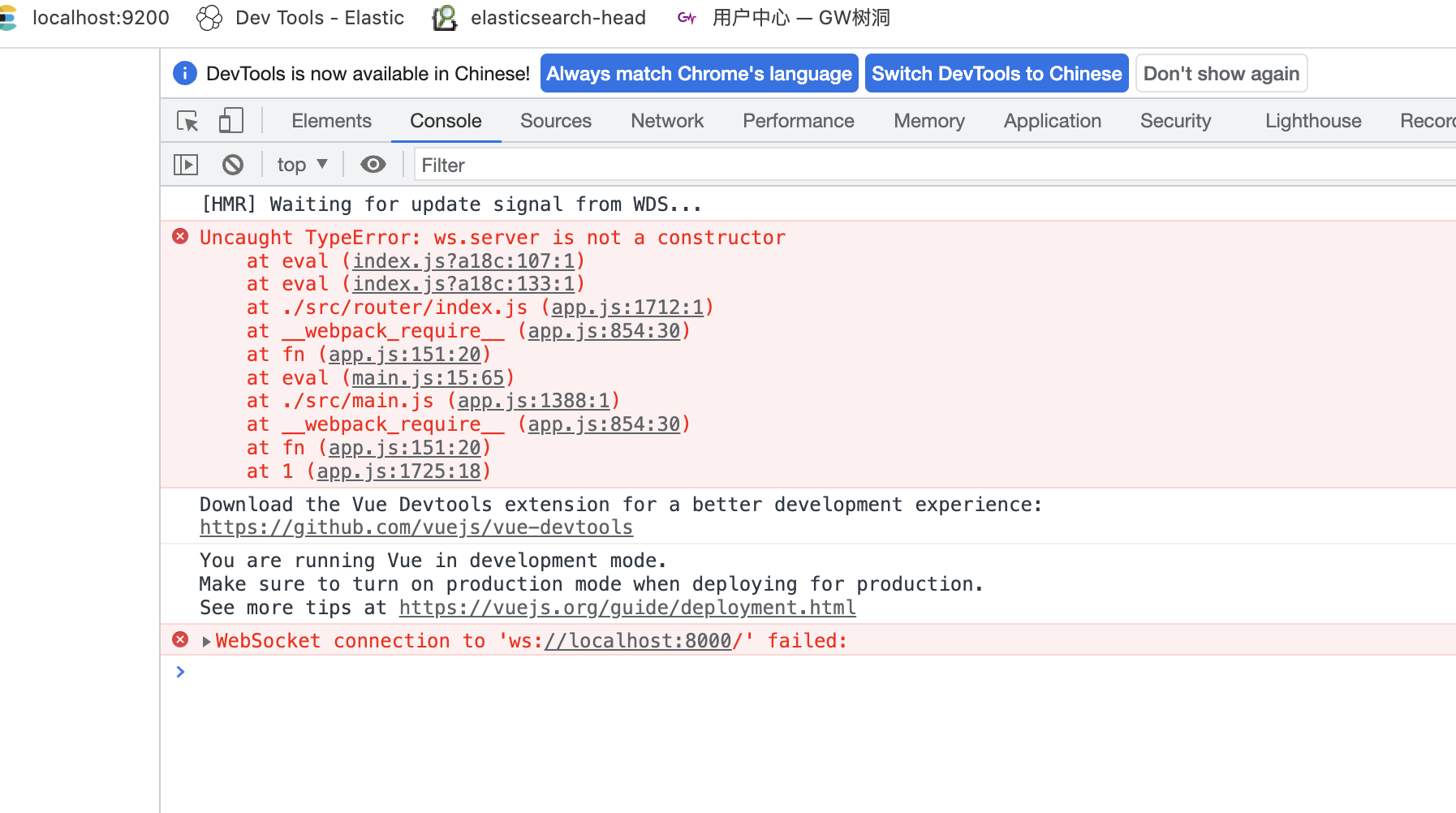Click the blue info icon in the notification
The height and width of the screenshot is (813, 1456).
[x=184, y=73]
